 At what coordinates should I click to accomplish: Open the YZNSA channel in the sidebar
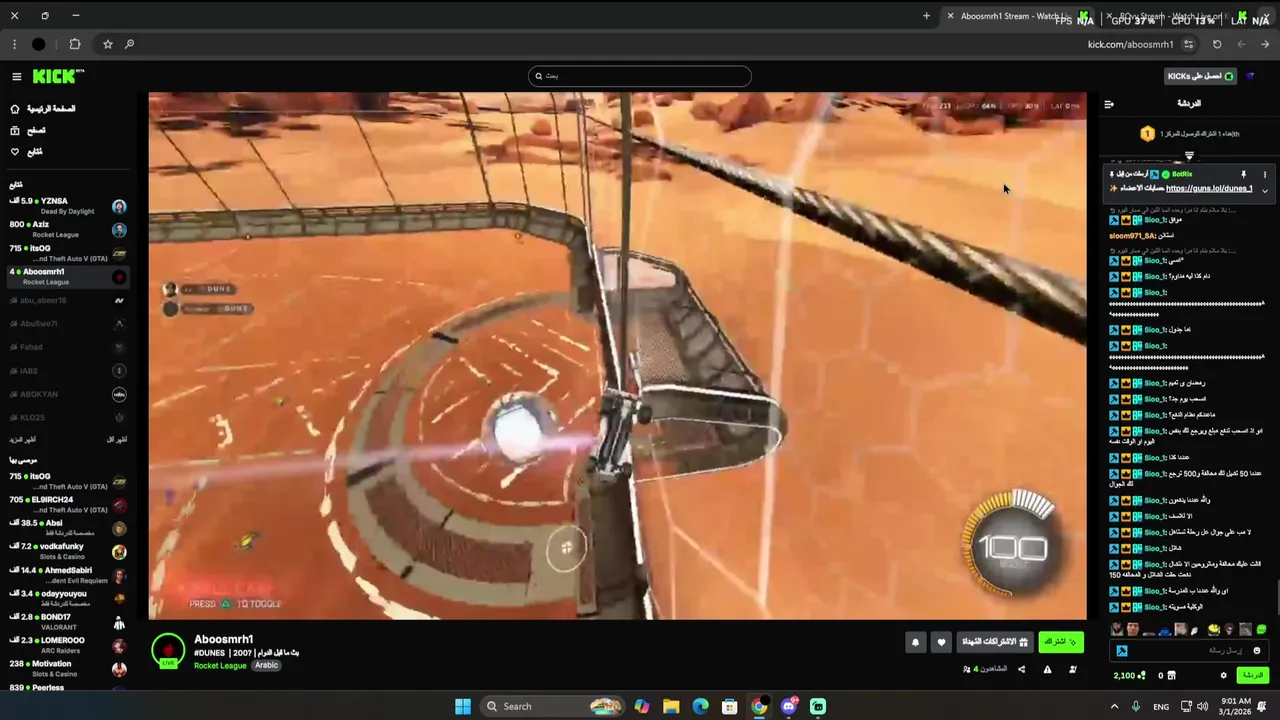pos(68,206)
